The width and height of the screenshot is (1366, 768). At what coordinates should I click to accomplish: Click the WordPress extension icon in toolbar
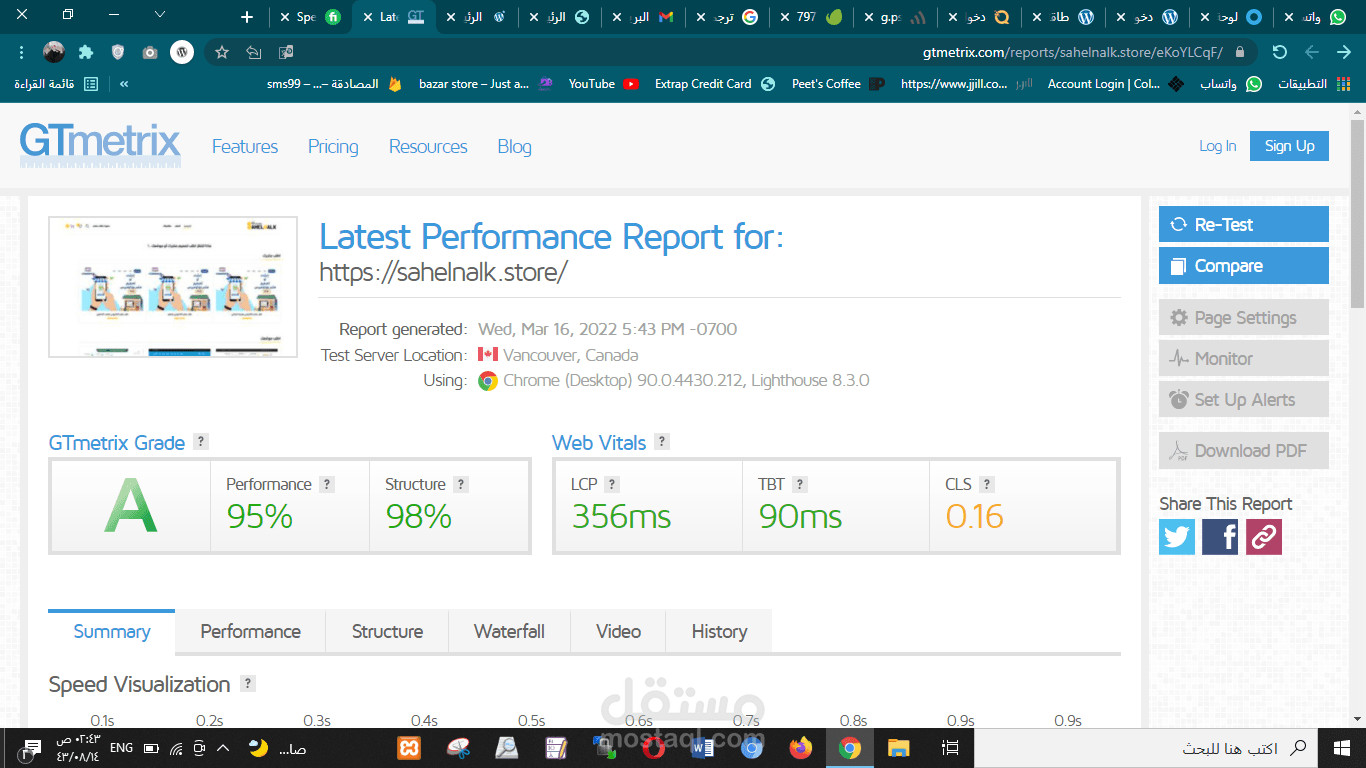[x=182, y=52]
